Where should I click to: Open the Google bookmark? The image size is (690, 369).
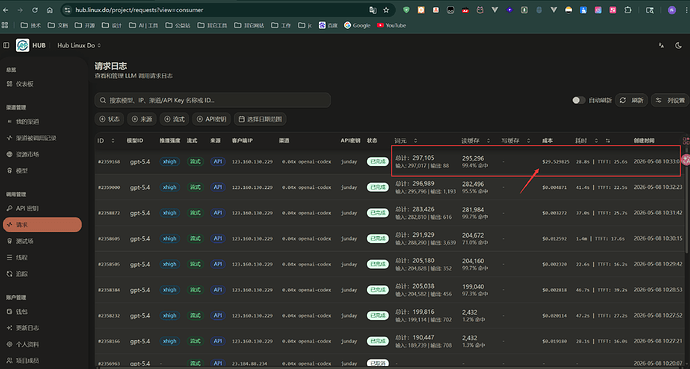[x=357, y=26]
